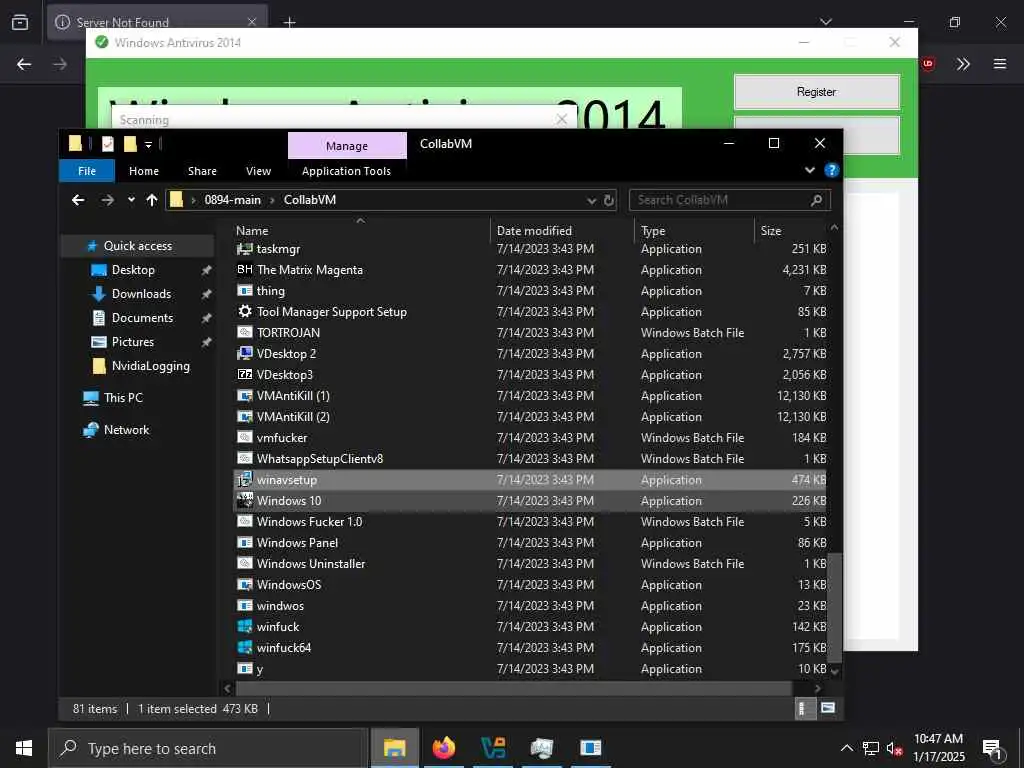
Task: Click the Pictures icon in sidebar
Action: 99,342
